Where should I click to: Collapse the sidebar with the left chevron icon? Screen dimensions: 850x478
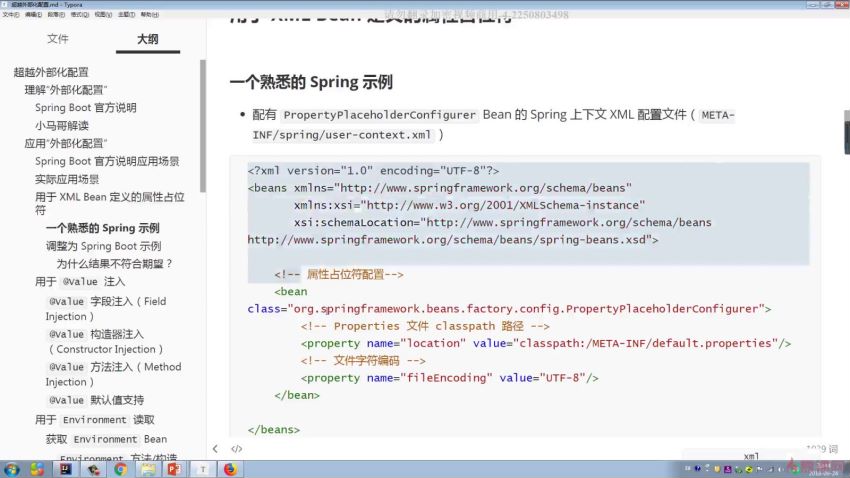point(215,449)
